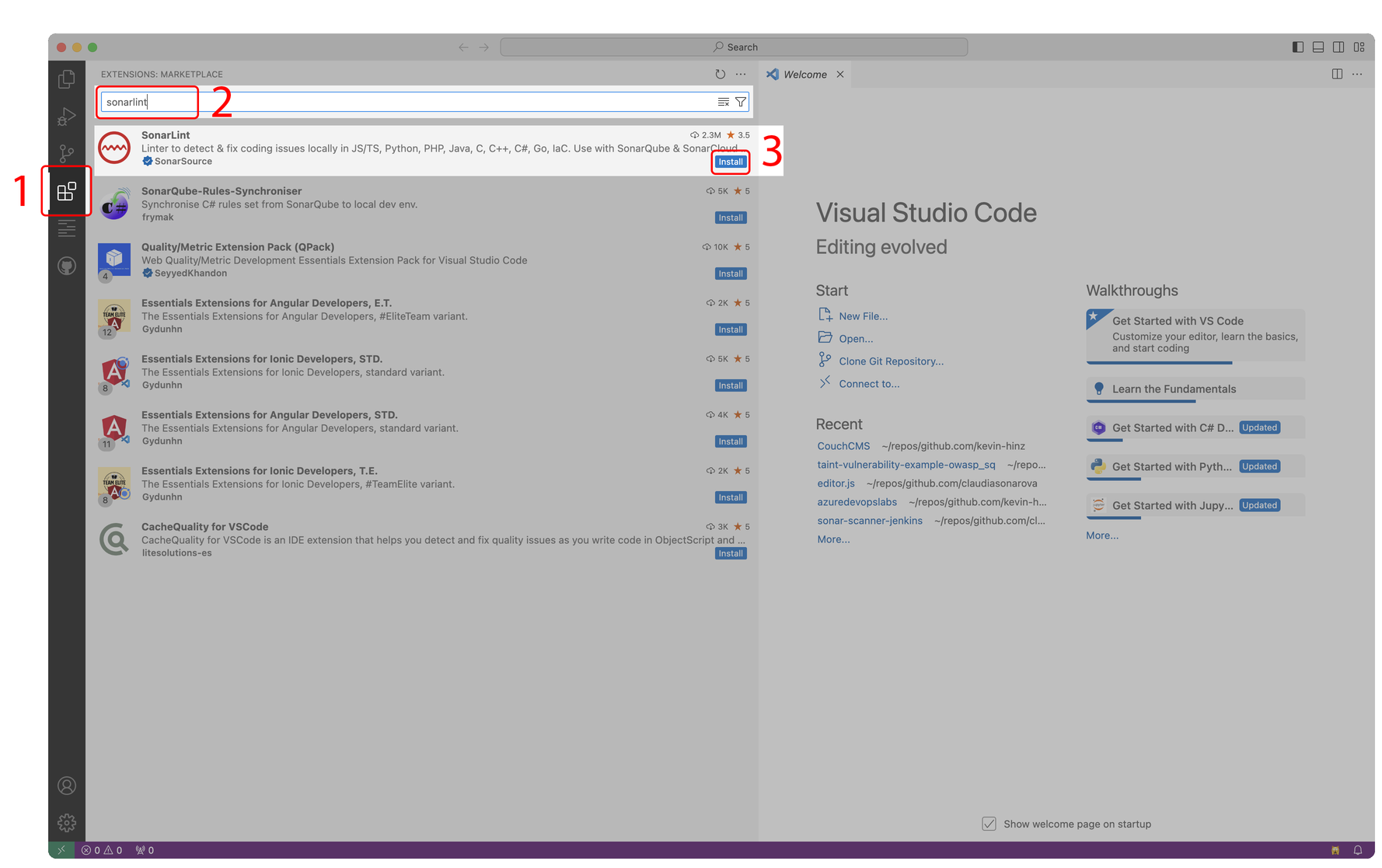Open Problems via errors and warnings indicator
1382x868 pixels.
tap(102, 850)
